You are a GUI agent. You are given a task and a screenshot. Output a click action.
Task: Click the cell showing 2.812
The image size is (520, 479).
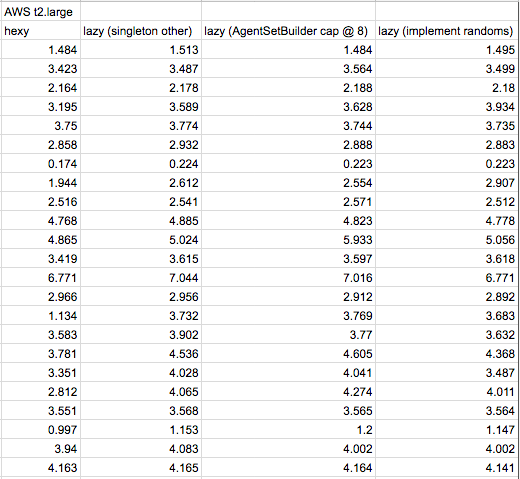(41, 392)
